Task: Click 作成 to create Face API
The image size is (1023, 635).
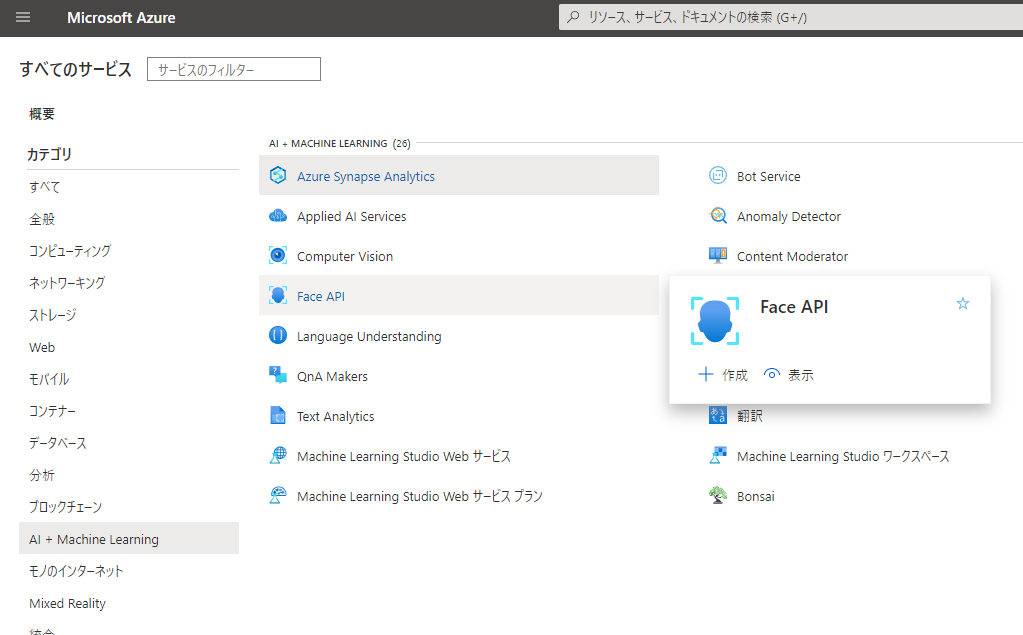Action: 723,375
